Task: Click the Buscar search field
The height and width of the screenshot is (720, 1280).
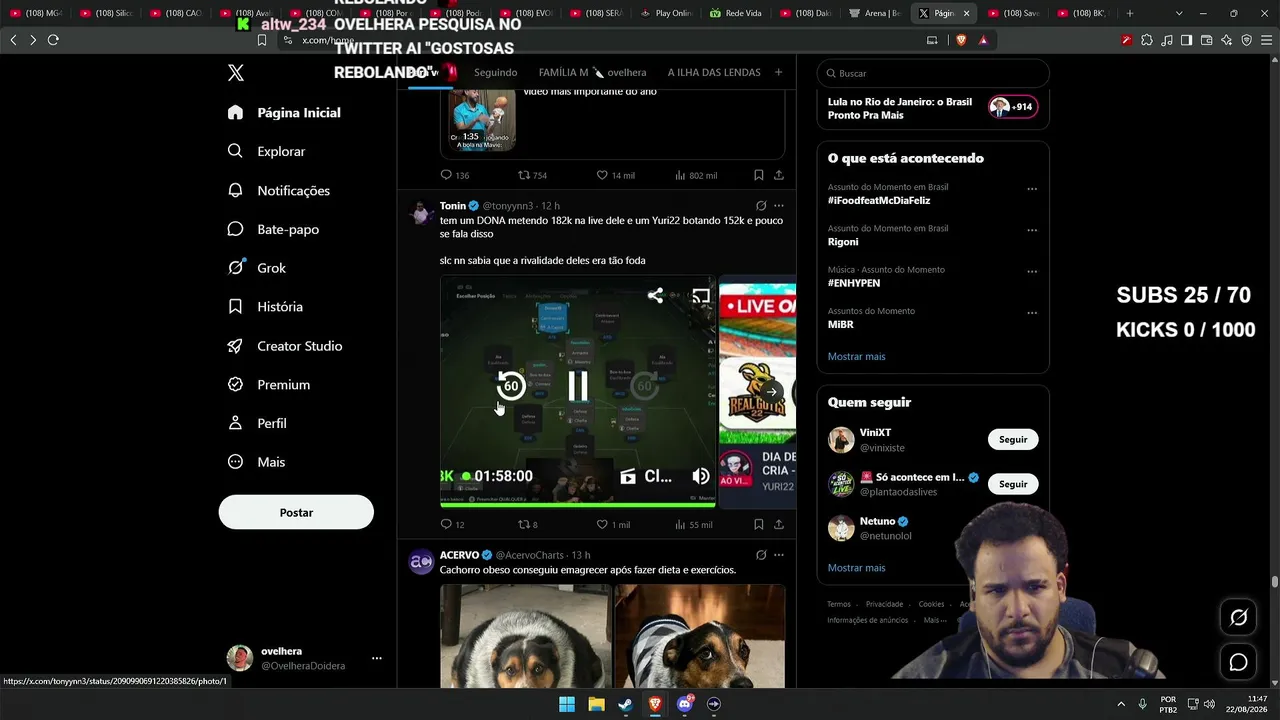Action: tap(933, 73)
